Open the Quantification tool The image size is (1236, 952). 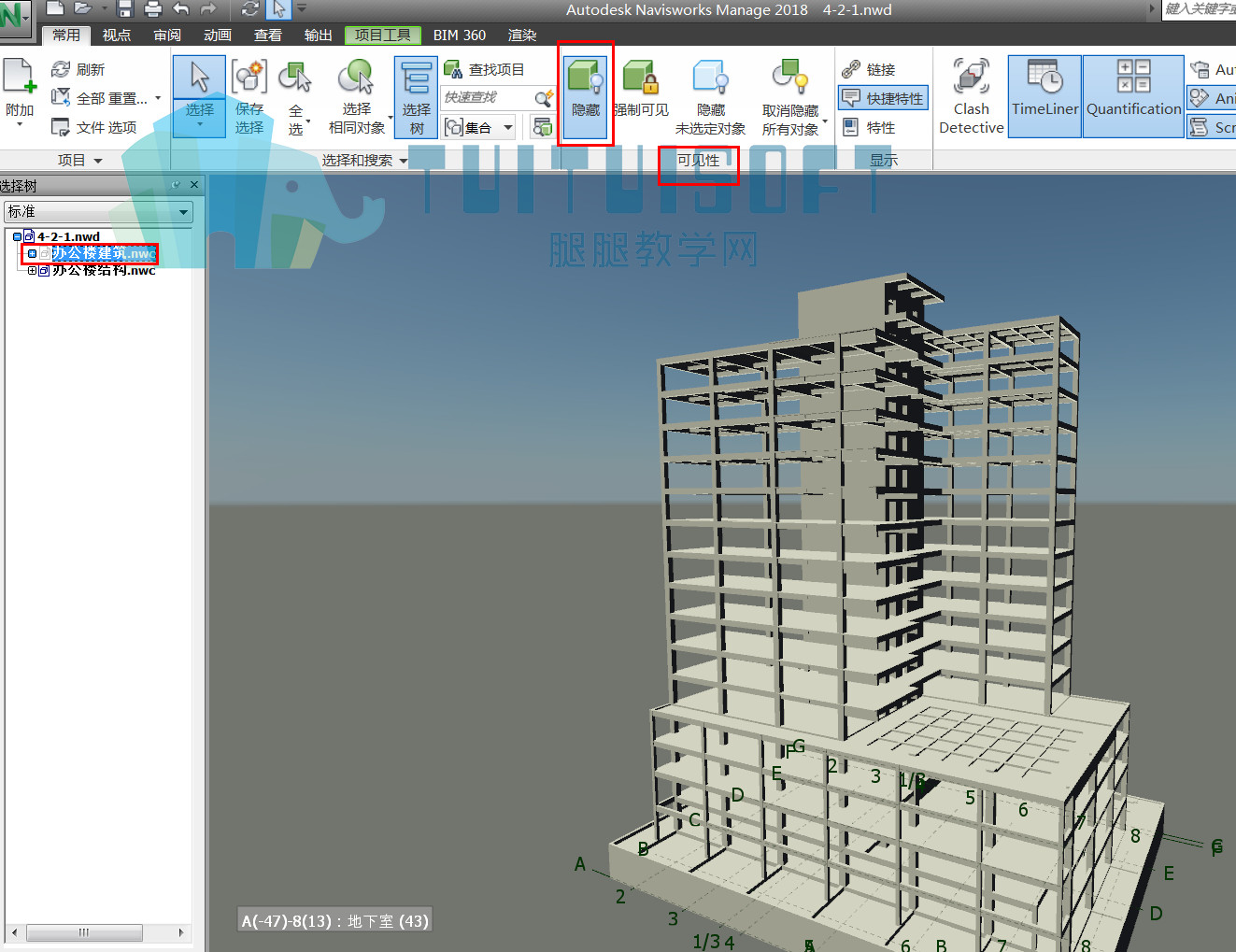tap(1133, 96)
